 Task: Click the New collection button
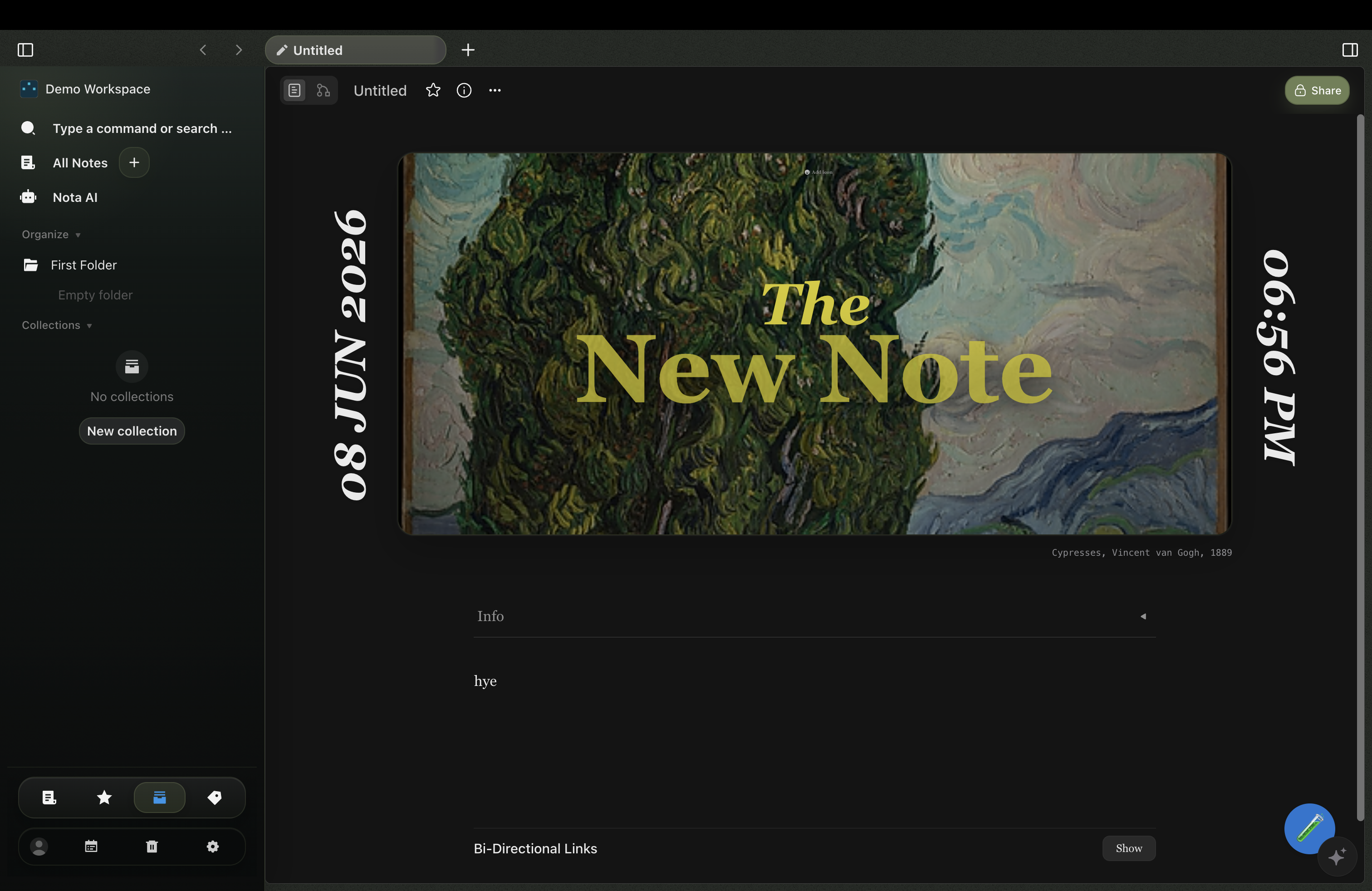coord(132,431)
